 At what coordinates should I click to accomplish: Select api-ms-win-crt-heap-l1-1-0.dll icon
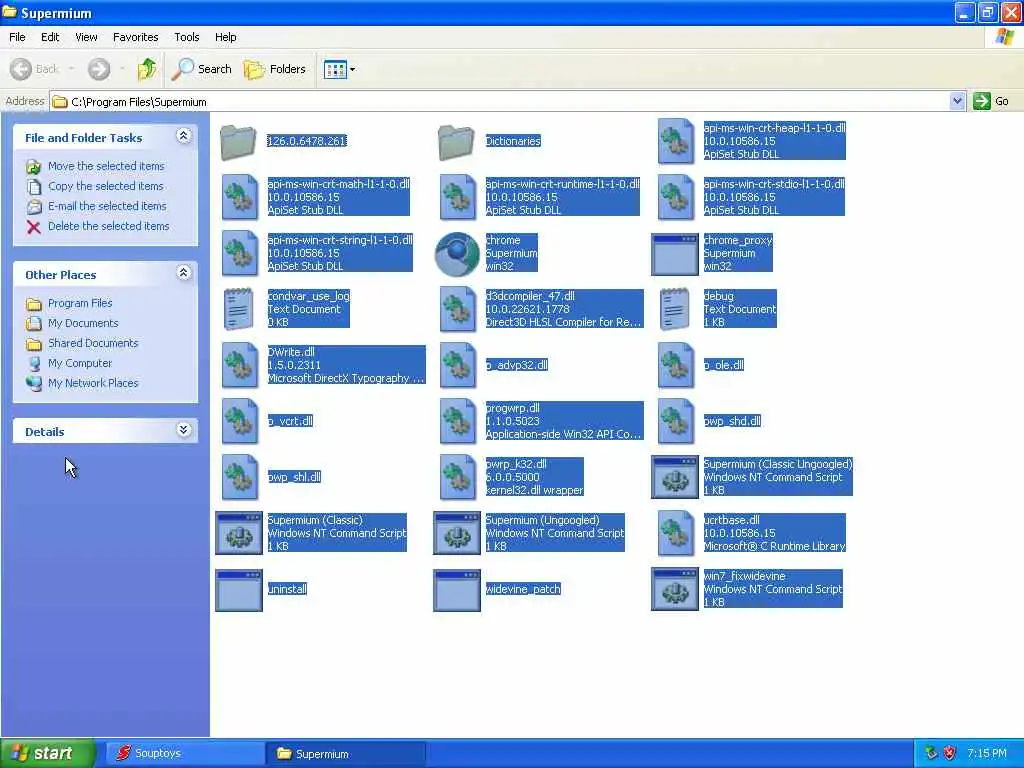pyautogui.click(x=676, y=141)
